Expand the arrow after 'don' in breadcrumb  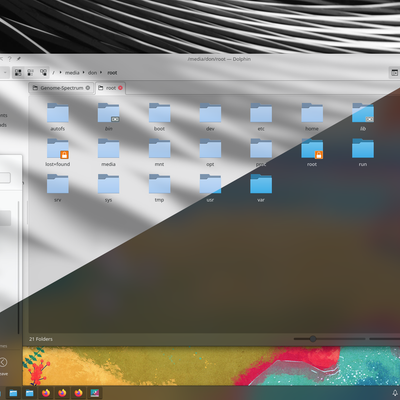(101, 72)
